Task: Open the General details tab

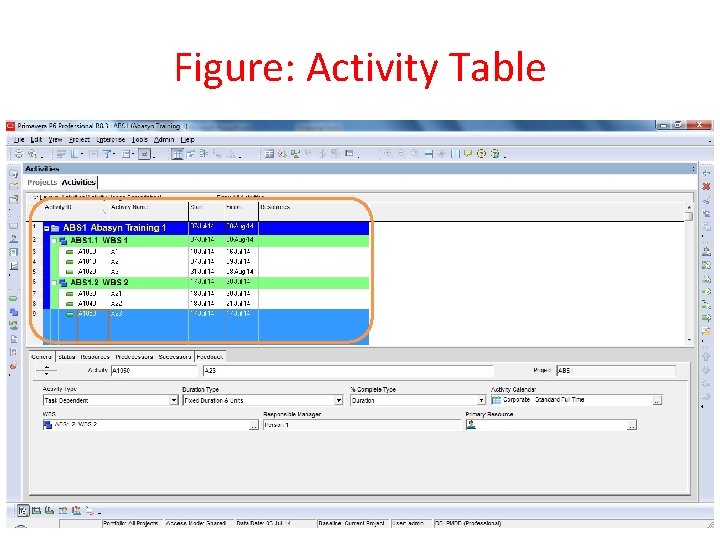Action: coord(41,357)
